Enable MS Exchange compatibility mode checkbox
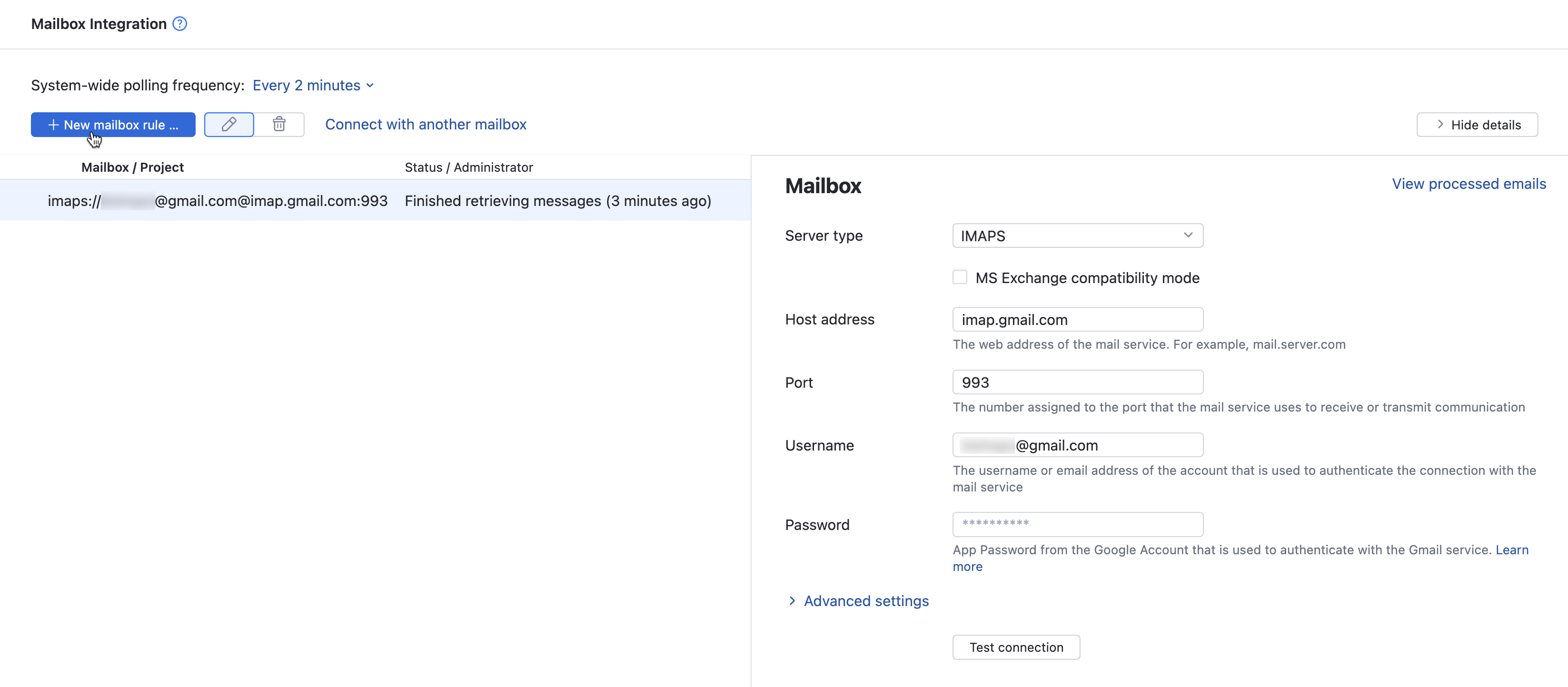The width and height of the screenshot is (1568, 687). pos(960,277)
